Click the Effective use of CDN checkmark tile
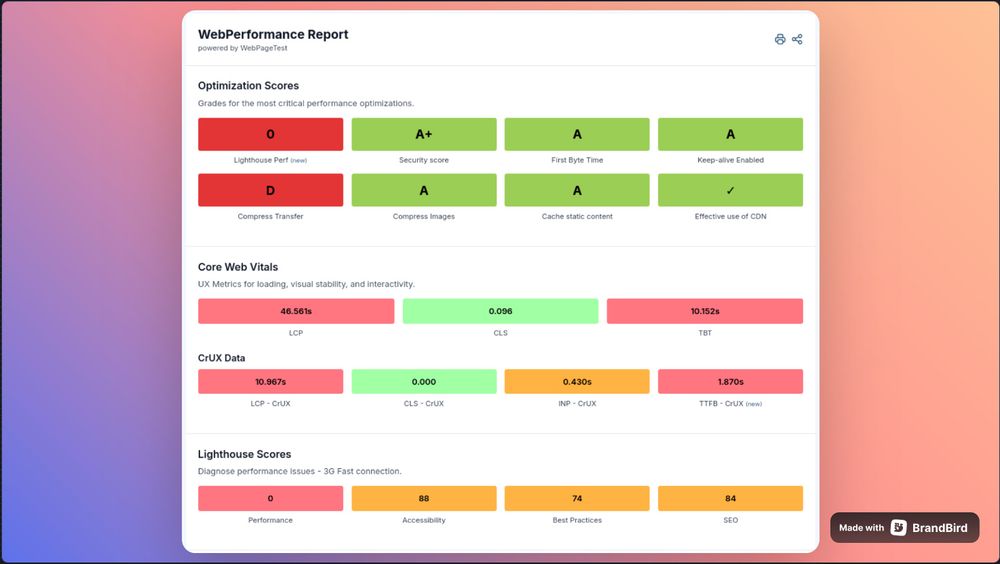Screen dimensions: 1000x564 [x=730, y=190]
